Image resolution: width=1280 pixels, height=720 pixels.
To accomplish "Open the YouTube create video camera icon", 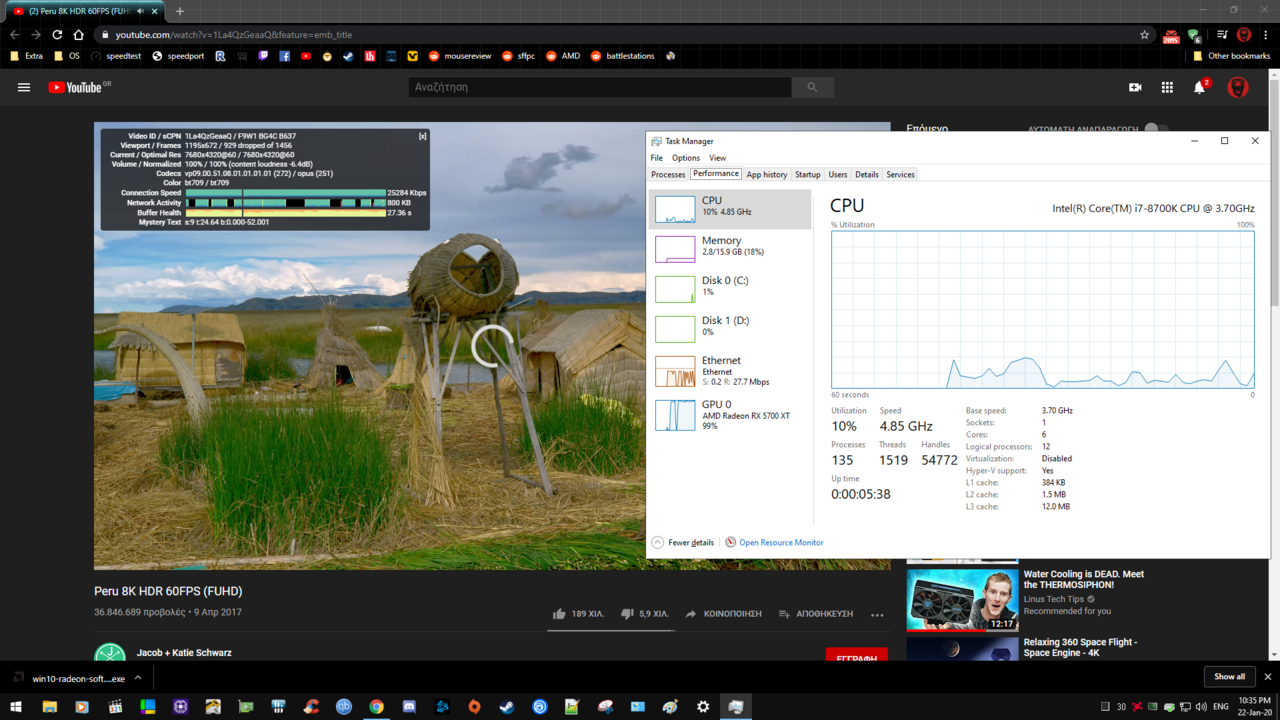I will click(1135, 87).
